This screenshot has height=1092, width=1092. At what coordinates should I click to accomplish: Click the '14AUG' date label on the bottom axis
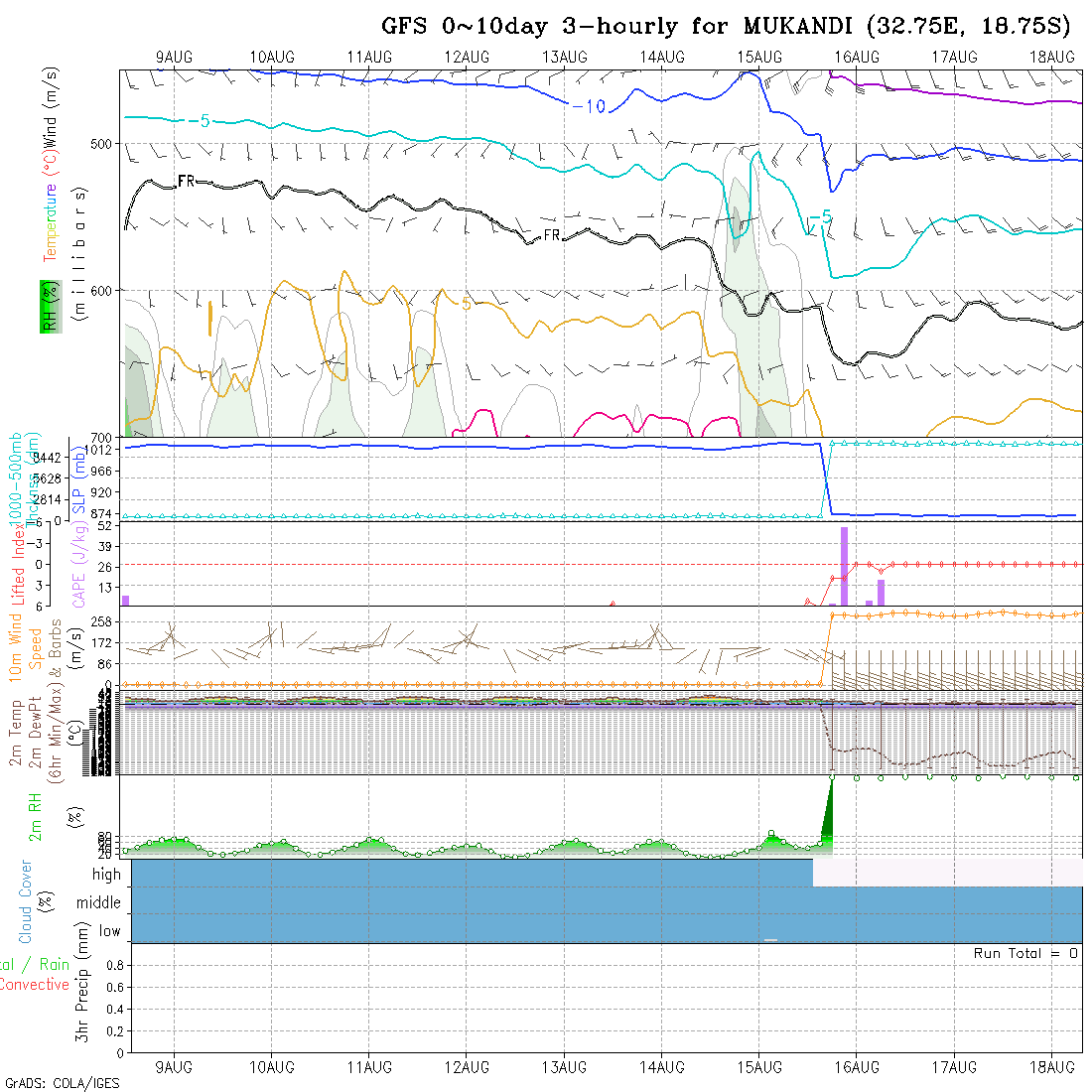(x=662, y=1067)
